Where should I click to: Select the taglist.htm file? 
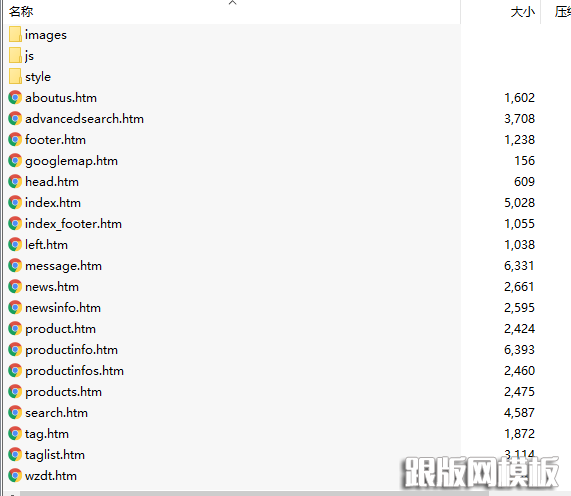55,455
